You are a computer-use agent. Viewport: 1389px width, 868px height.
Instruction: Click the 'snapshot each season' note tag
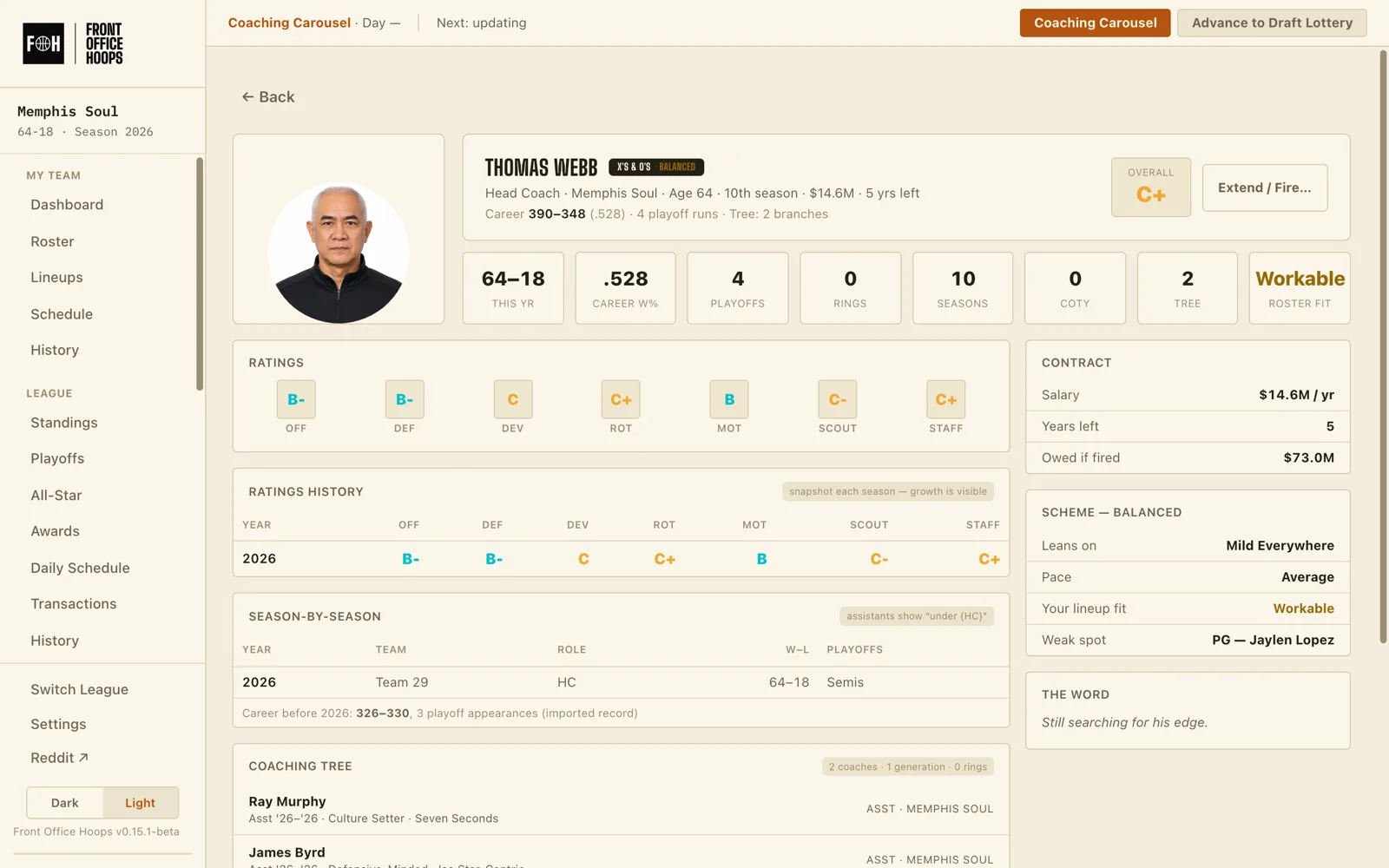pyautogui.click(x=888, y=491)
